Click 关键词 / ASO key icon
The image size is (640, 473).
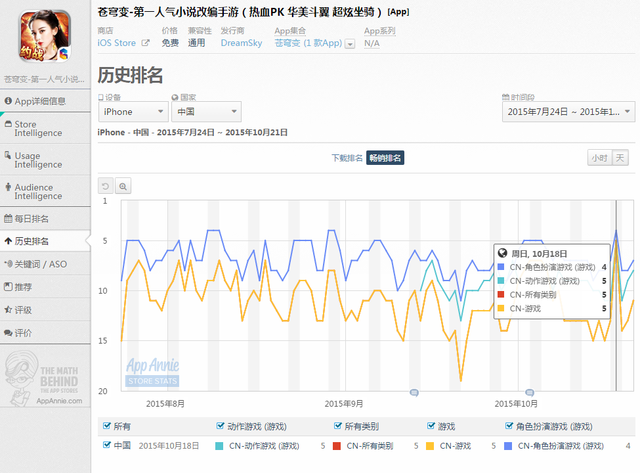coord(8,264)
